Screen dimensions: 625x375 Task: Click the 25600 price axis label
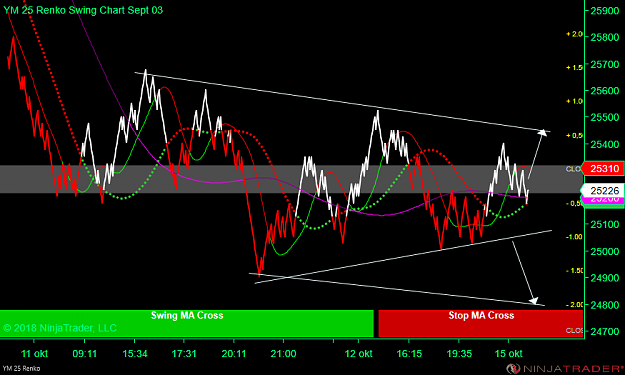[x=605, y=91]
